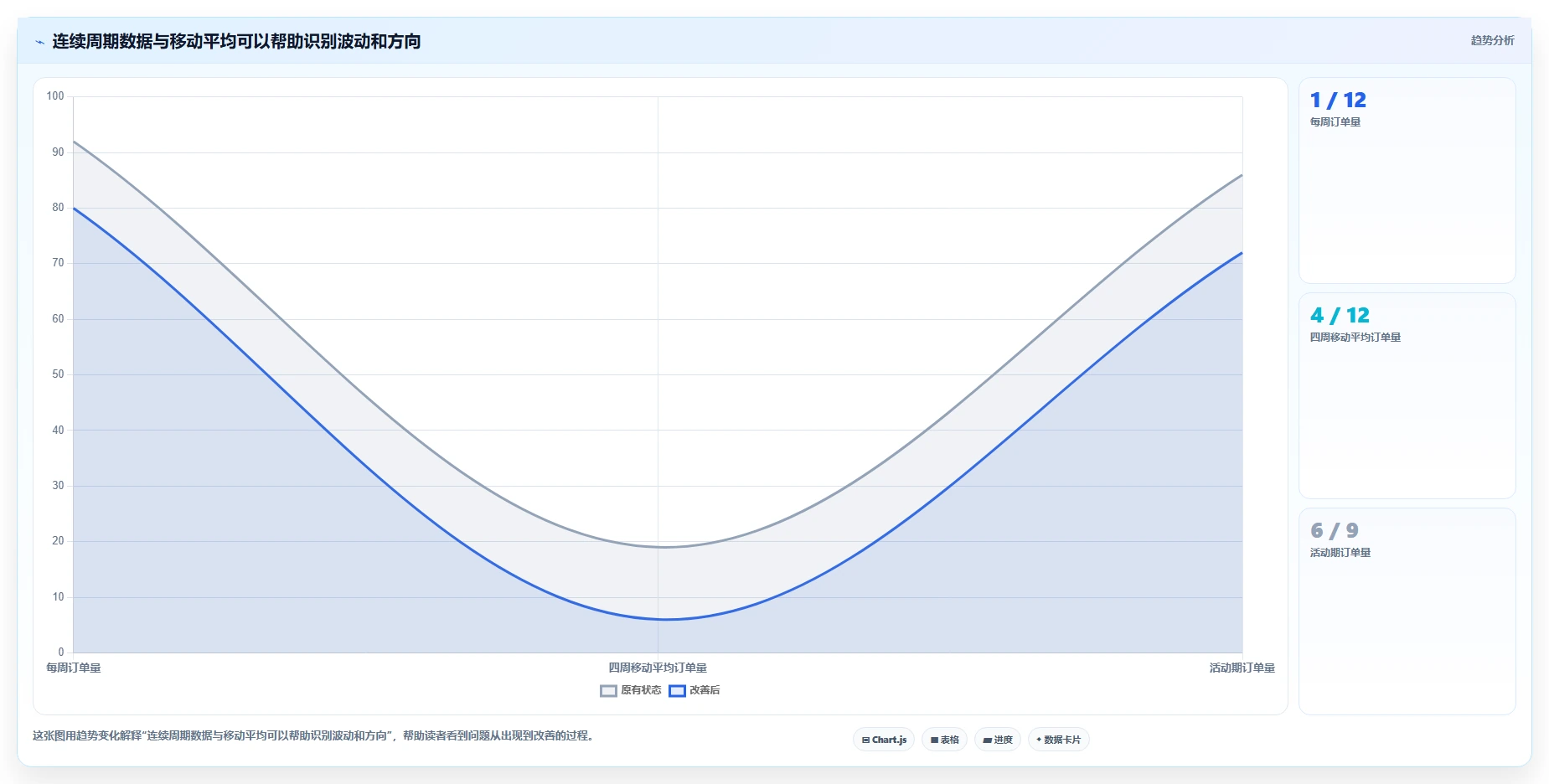Click the trend icon beside the title
Screen dimensions: 1549x784
click(39, 42)
